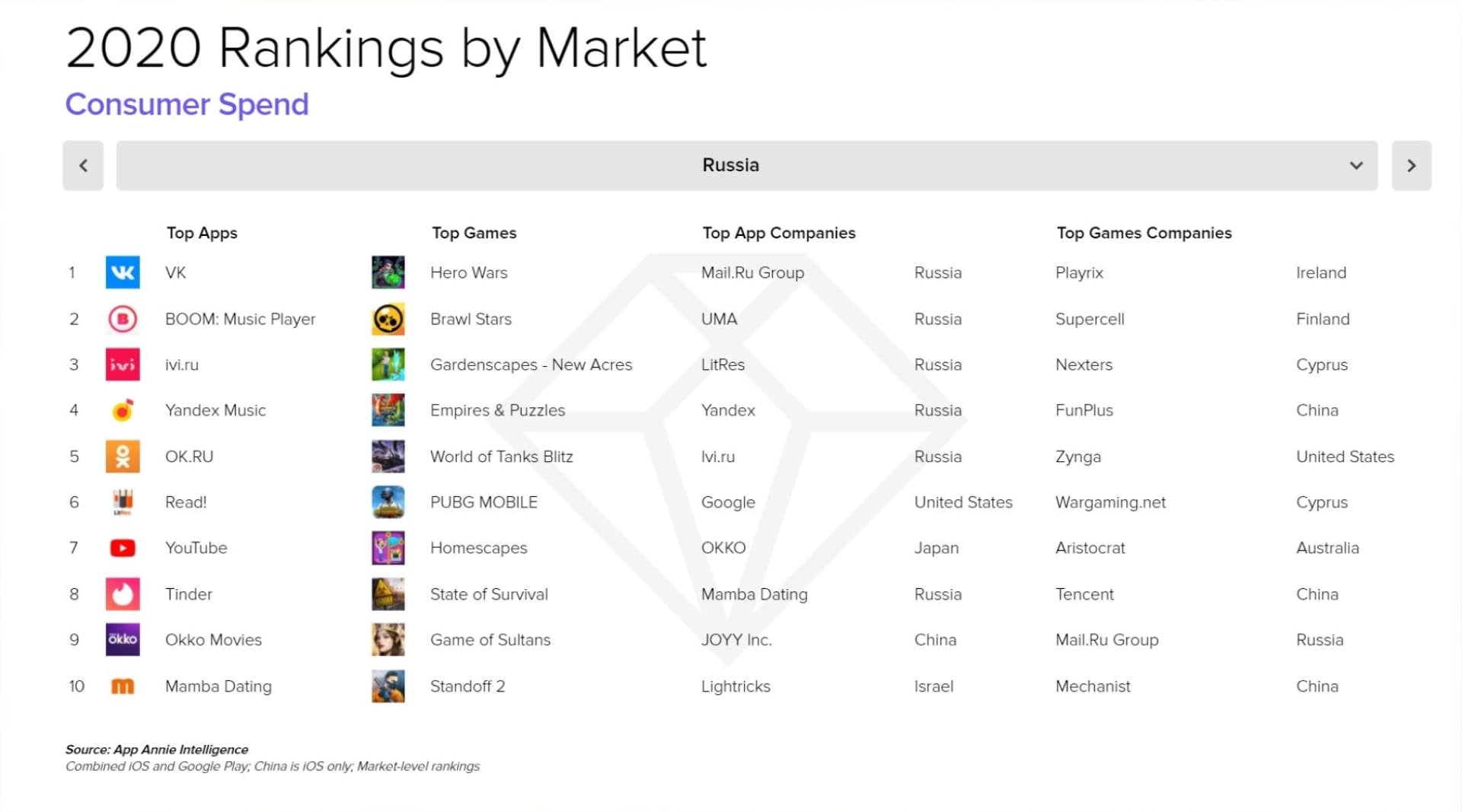The width and height of the screenshot is (1462, 812).
Task: Click the VK app icon
Action: [123, 272]
